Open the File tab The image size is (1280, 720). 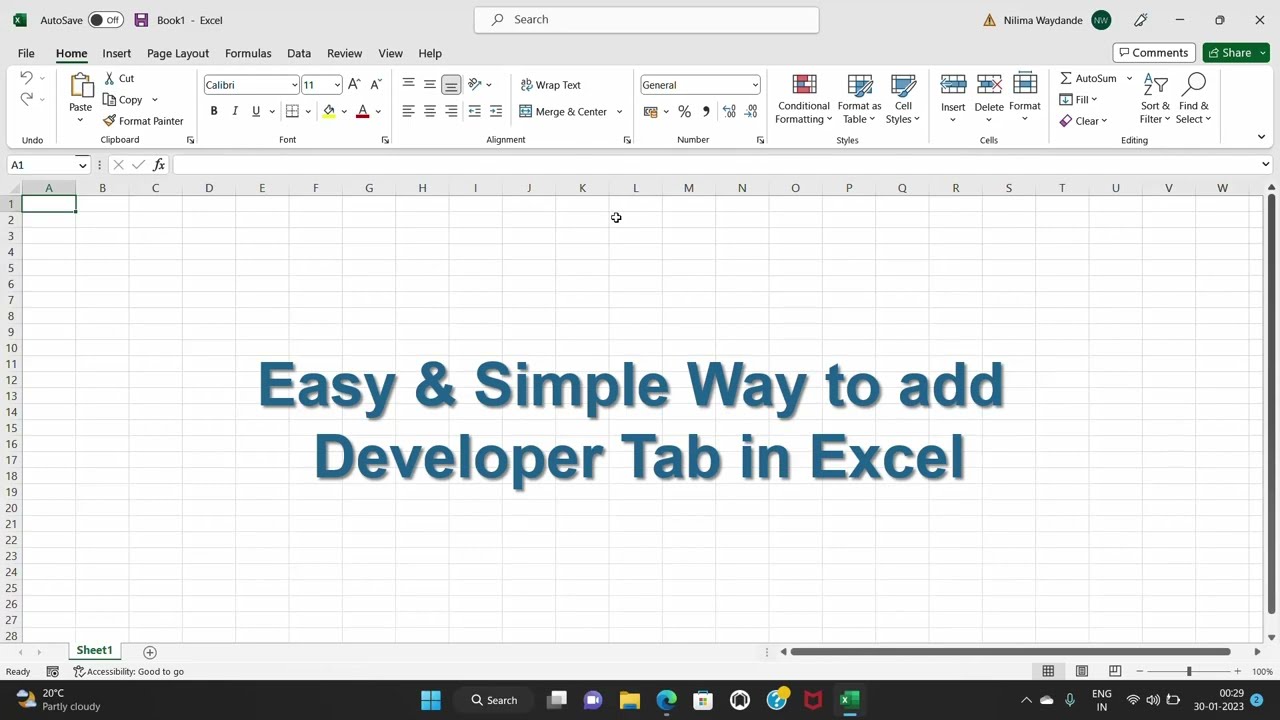point(26,53)
